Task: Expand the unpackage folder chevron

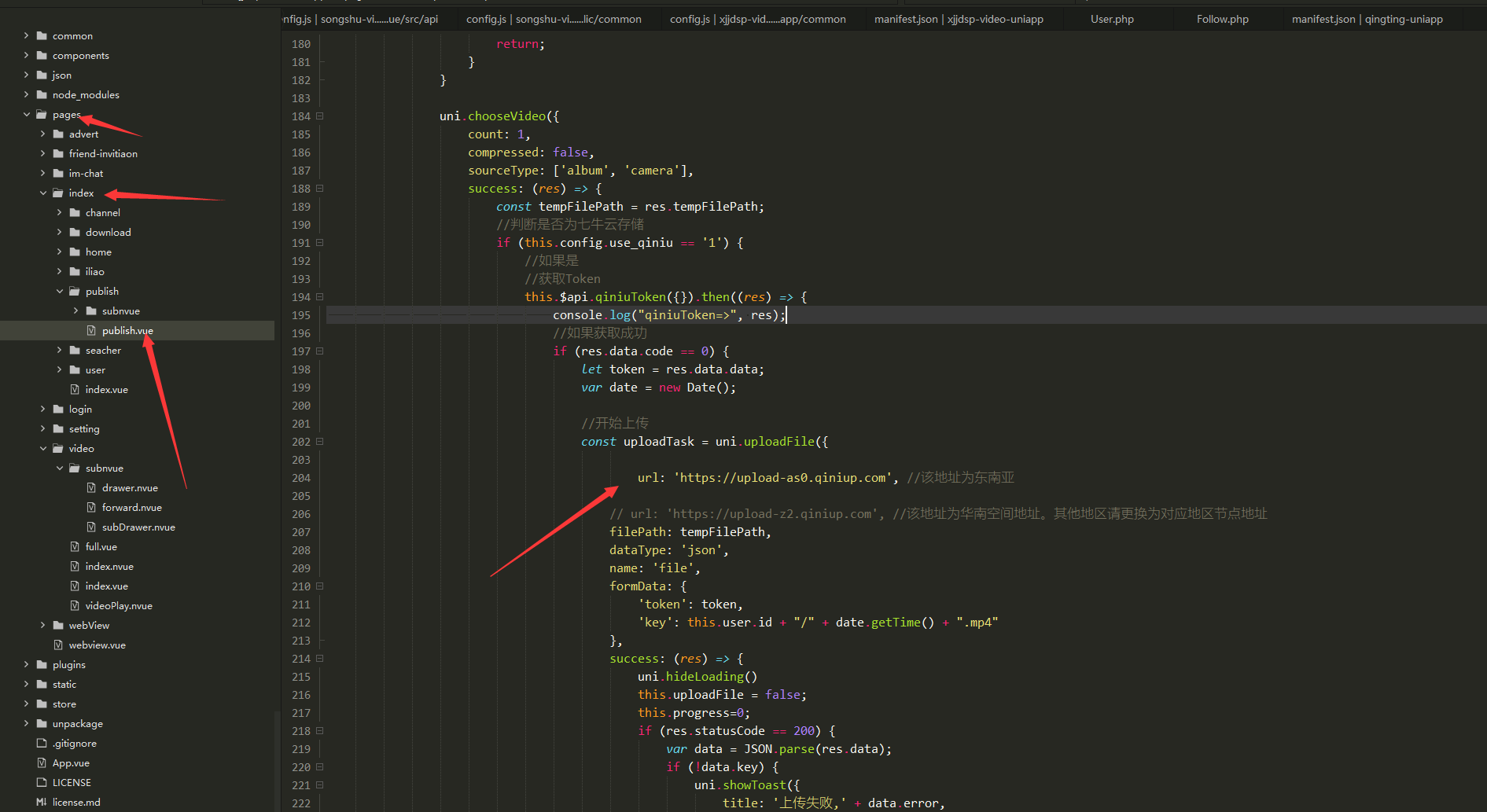Action: pyautogui.click(x=26, y=723)
